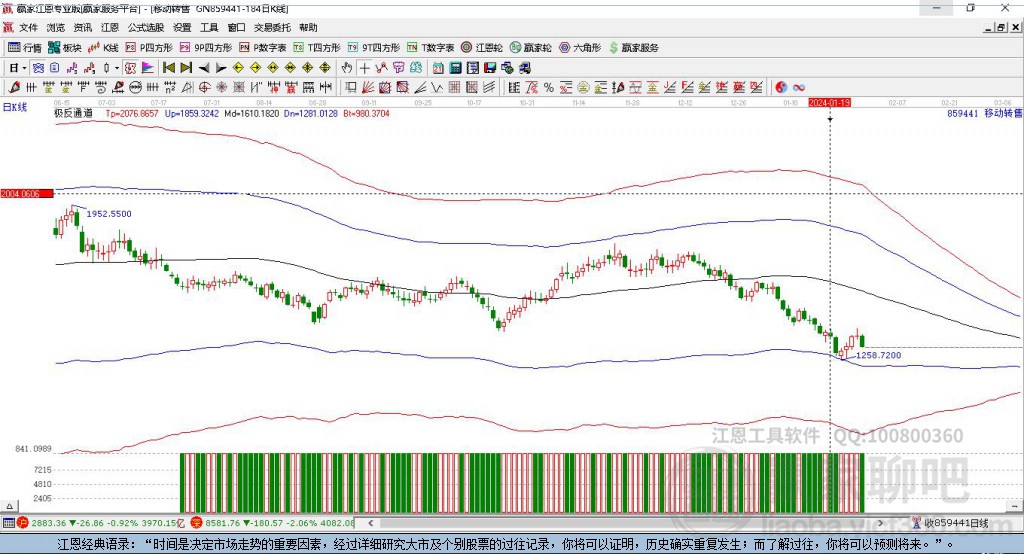Click the 2024-01-19 date marker
Screen dimensions: 1024x554
click(x=829, y=102)
